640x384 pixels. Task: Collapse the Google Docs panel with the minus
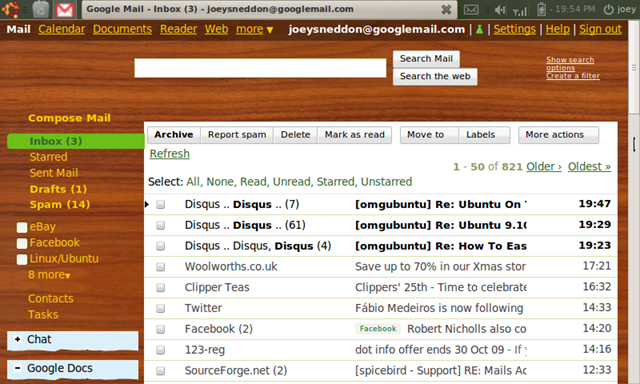point(18,368)
